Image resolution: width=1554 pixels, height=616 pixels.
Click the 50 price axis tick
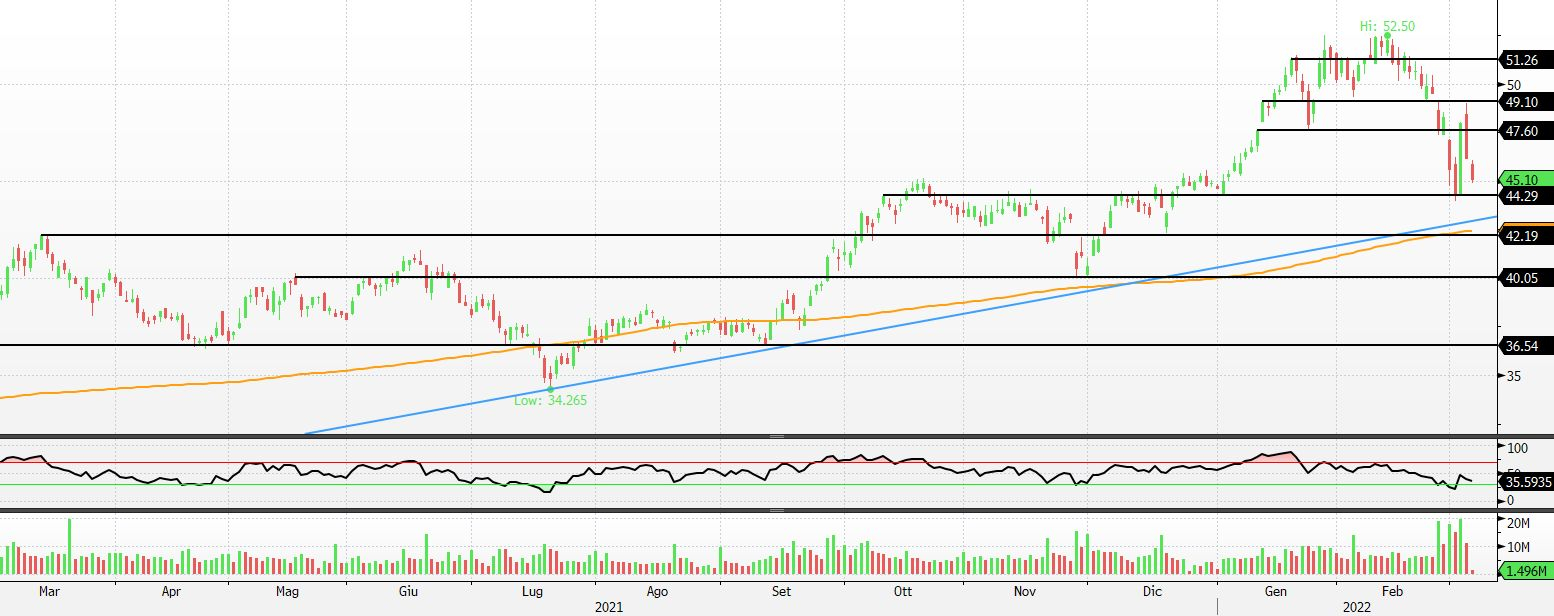pos(1514,85)
